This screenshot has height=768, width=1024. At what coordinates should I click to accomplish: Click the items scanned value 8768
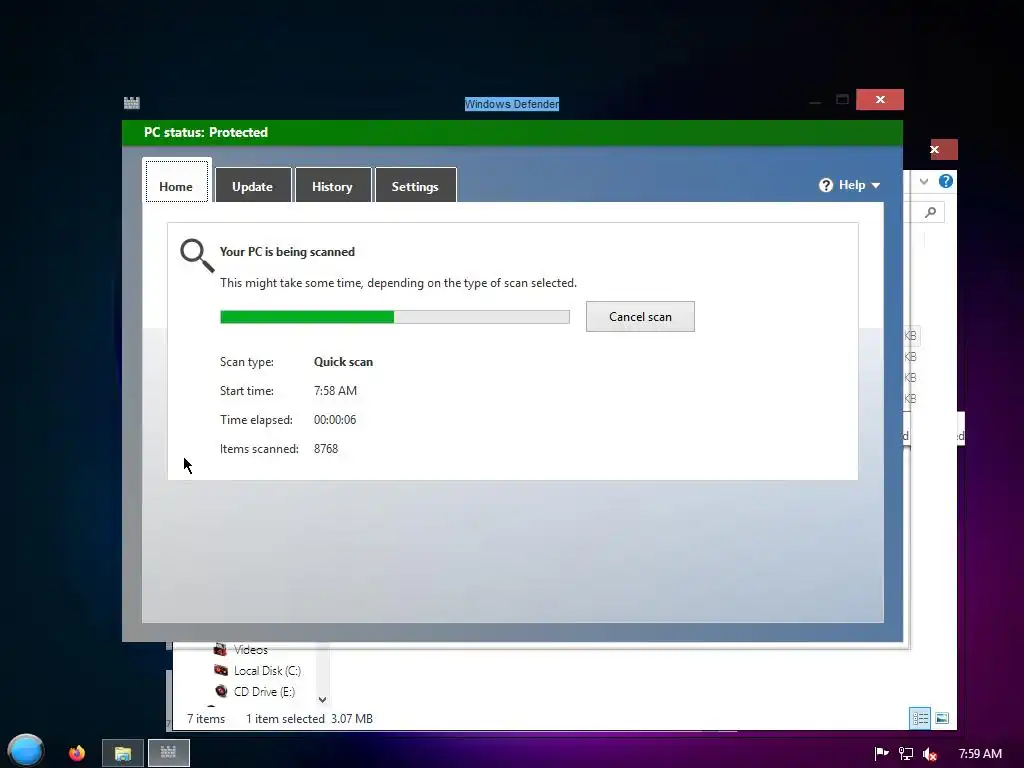[x=326, y=449]
